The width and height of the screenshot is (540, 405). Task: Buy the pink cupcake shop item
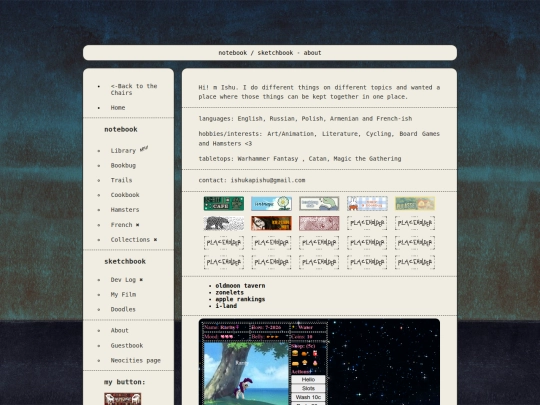click(x=315, y=363)
